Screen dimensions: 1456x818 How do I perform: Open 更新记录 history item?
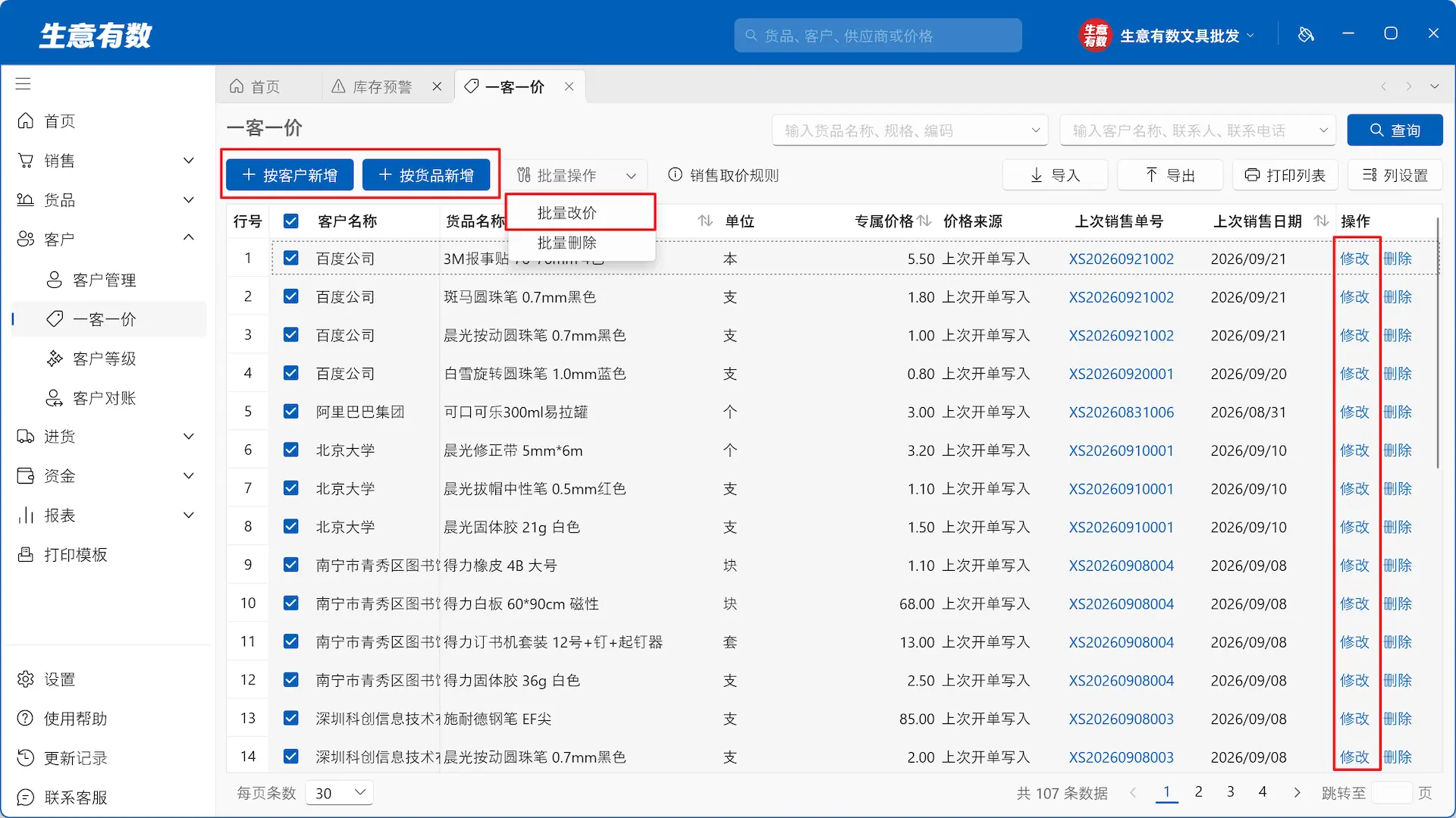coord(61,758)
